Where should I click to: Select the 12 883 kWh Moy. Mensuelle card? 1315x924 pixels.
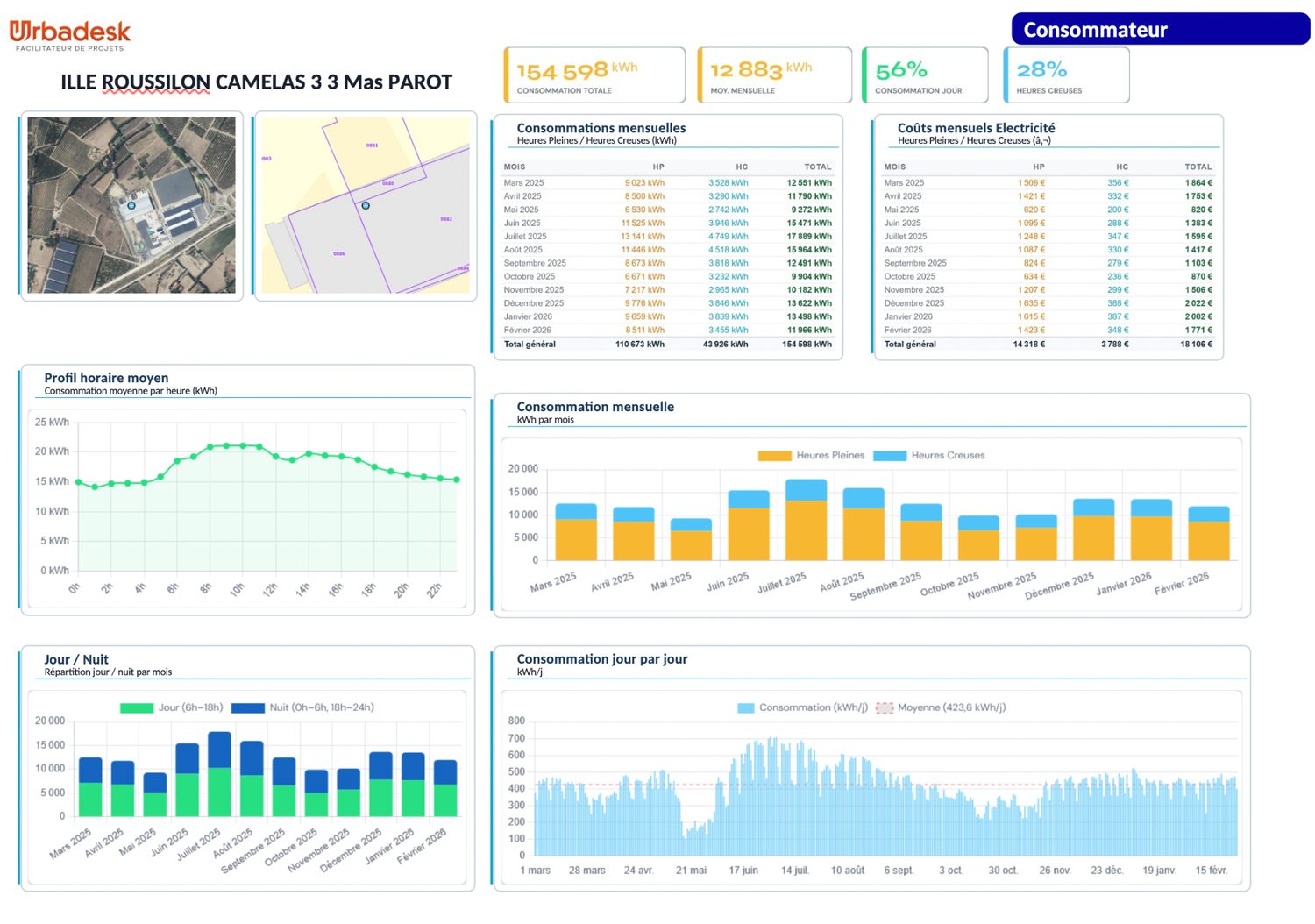pos(775,75)
